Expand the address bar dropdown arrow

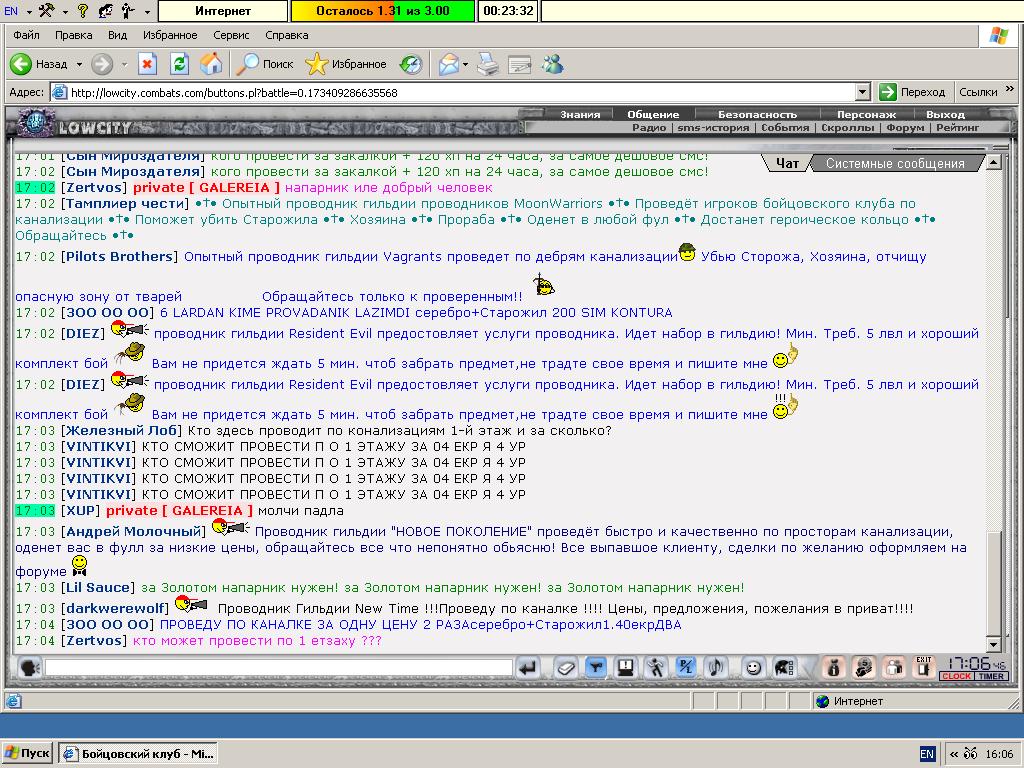(x=862, y=92)
